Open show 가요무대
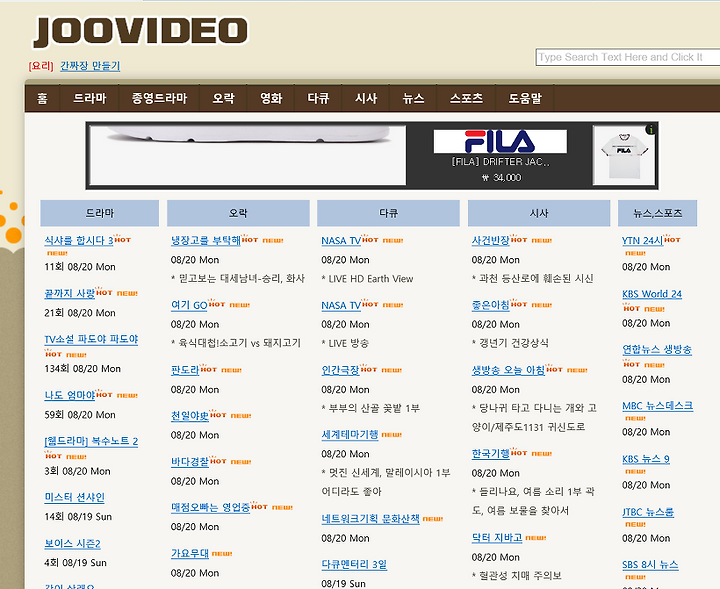 click(x=190, y=554)
